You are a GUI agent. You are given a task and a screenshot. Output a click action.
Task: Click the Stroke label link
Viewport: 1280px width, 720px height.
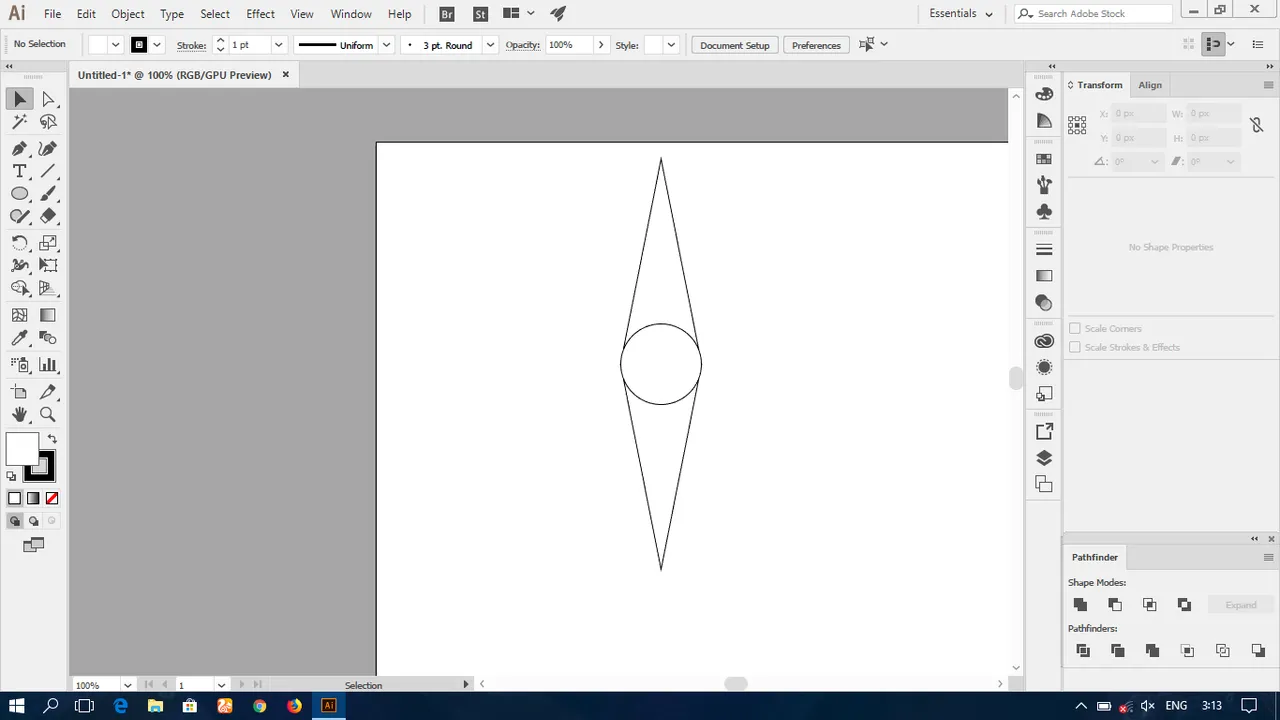[x=192, y=45]
